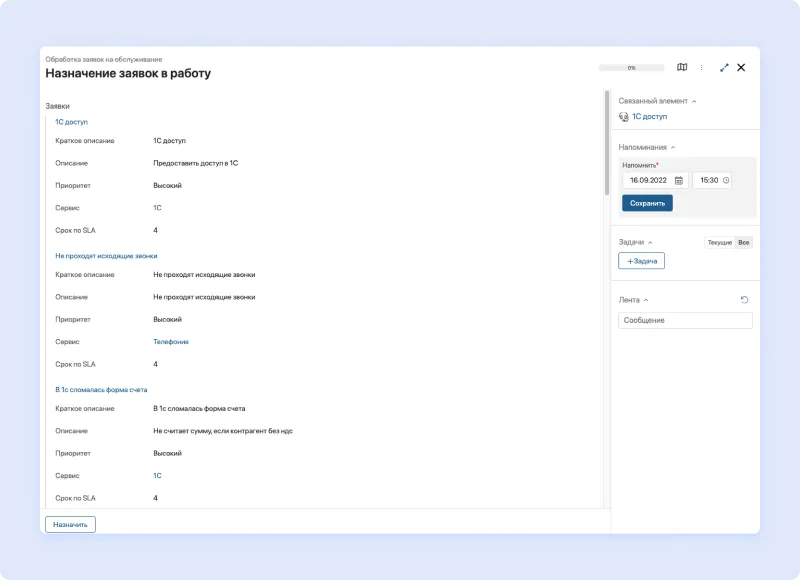The height and width of the screenshot is (580, 800).
Task: Click the Назначить button
Action: 70,524
